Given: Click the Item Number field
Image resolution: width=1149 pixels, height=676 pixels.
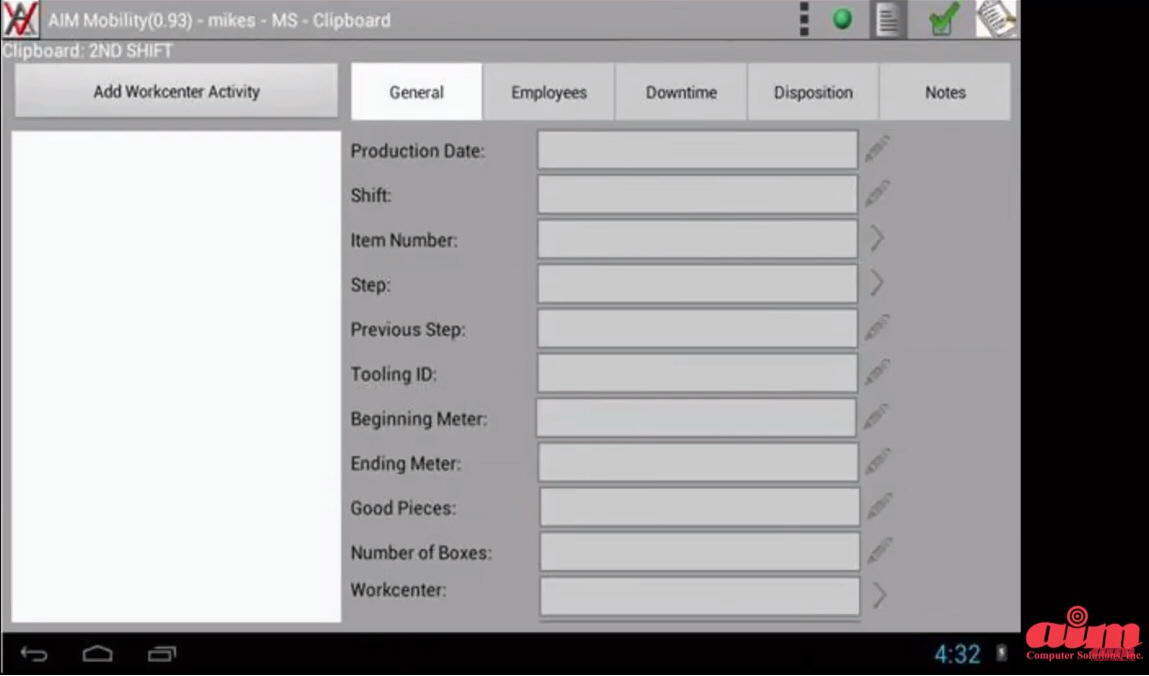Looking at the screenshot, I should coord(698,239).
